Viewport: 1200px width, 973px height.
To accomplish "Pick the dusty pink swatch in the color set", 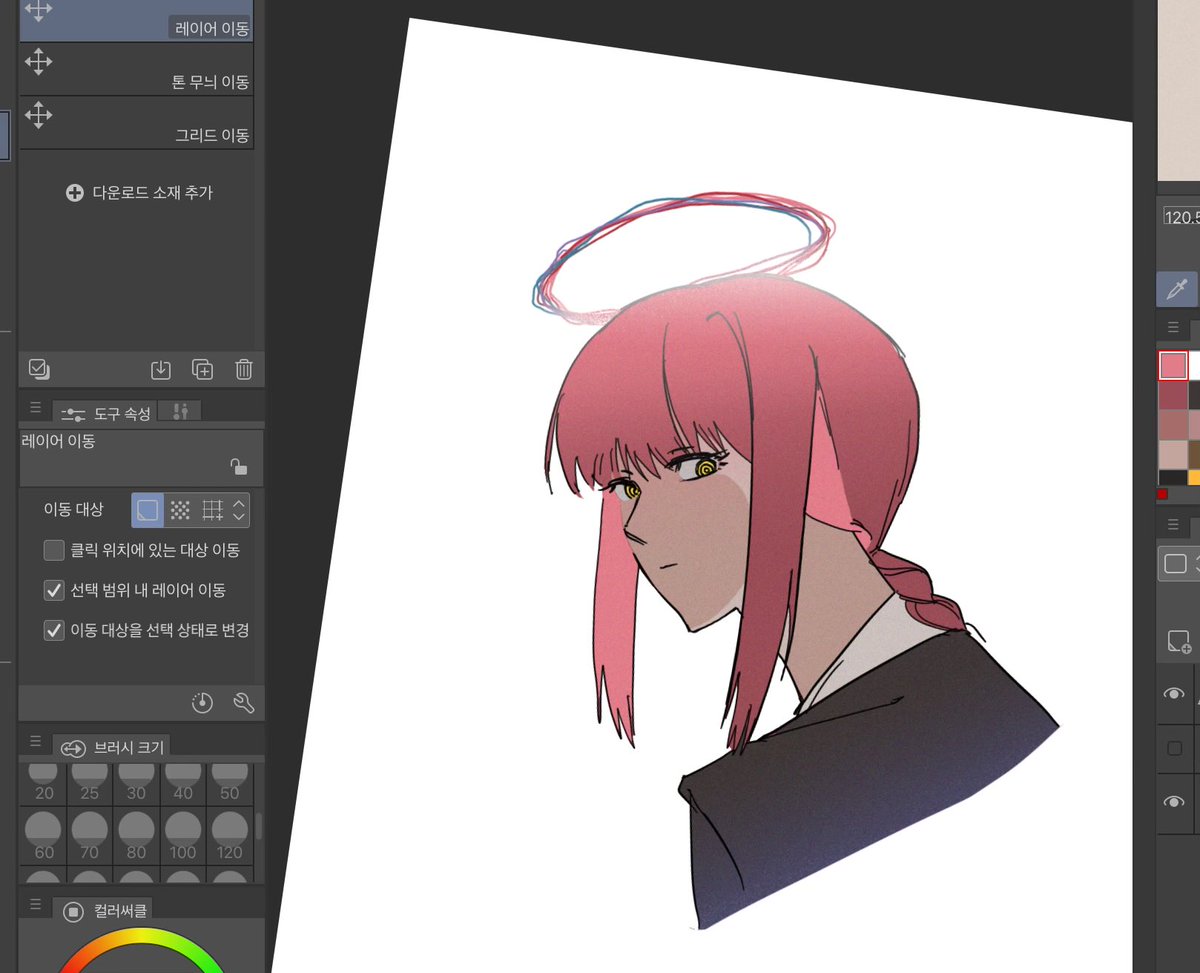I will tap(1173, 425).
